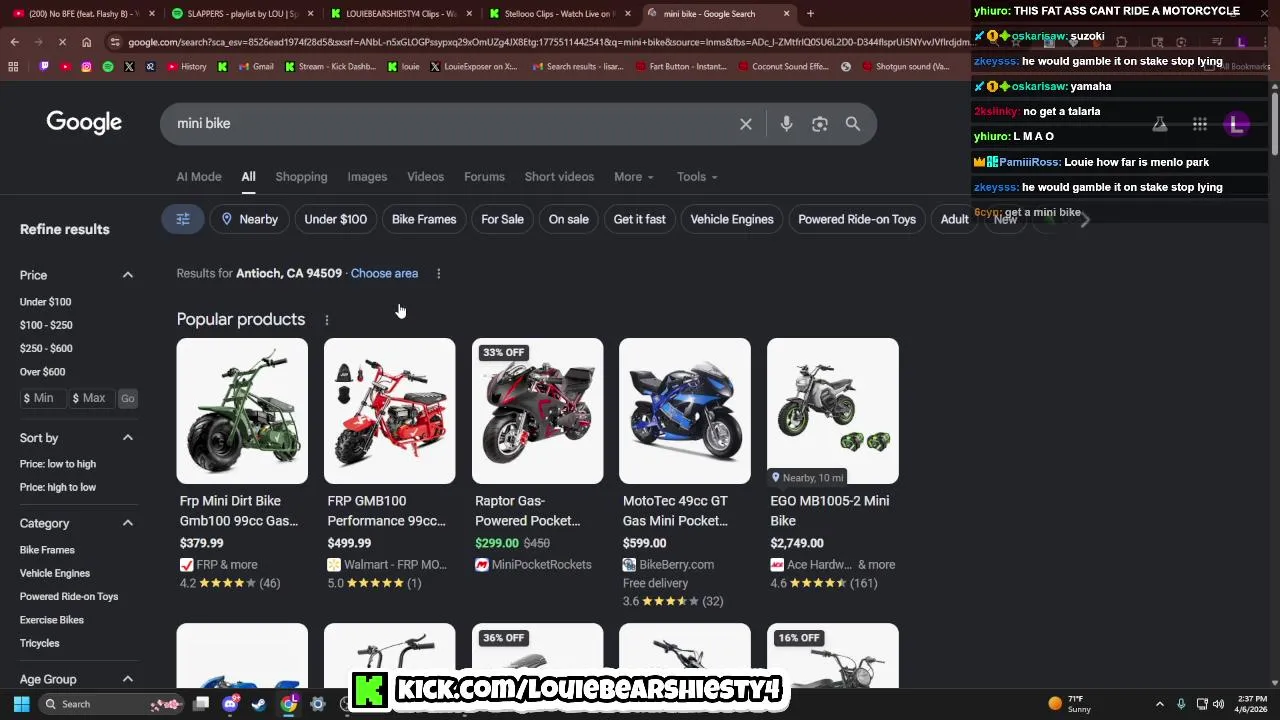This screenshot has height=720, width=1280.
Task: Submit search with the magnifying glass icon
Action: 853,124
